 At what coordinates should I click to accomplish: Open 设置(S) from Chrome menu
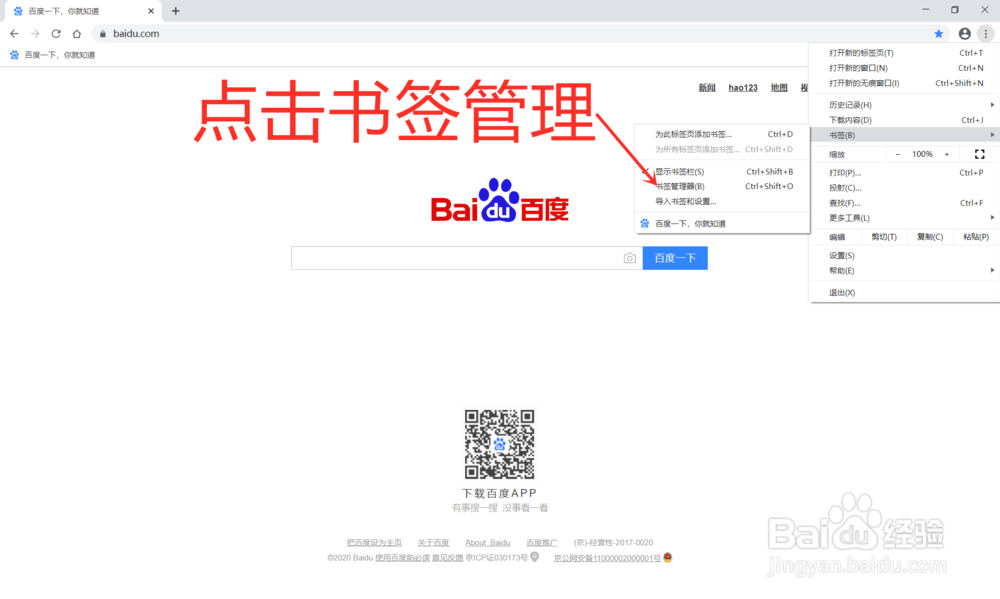click(x=904, y=255)
